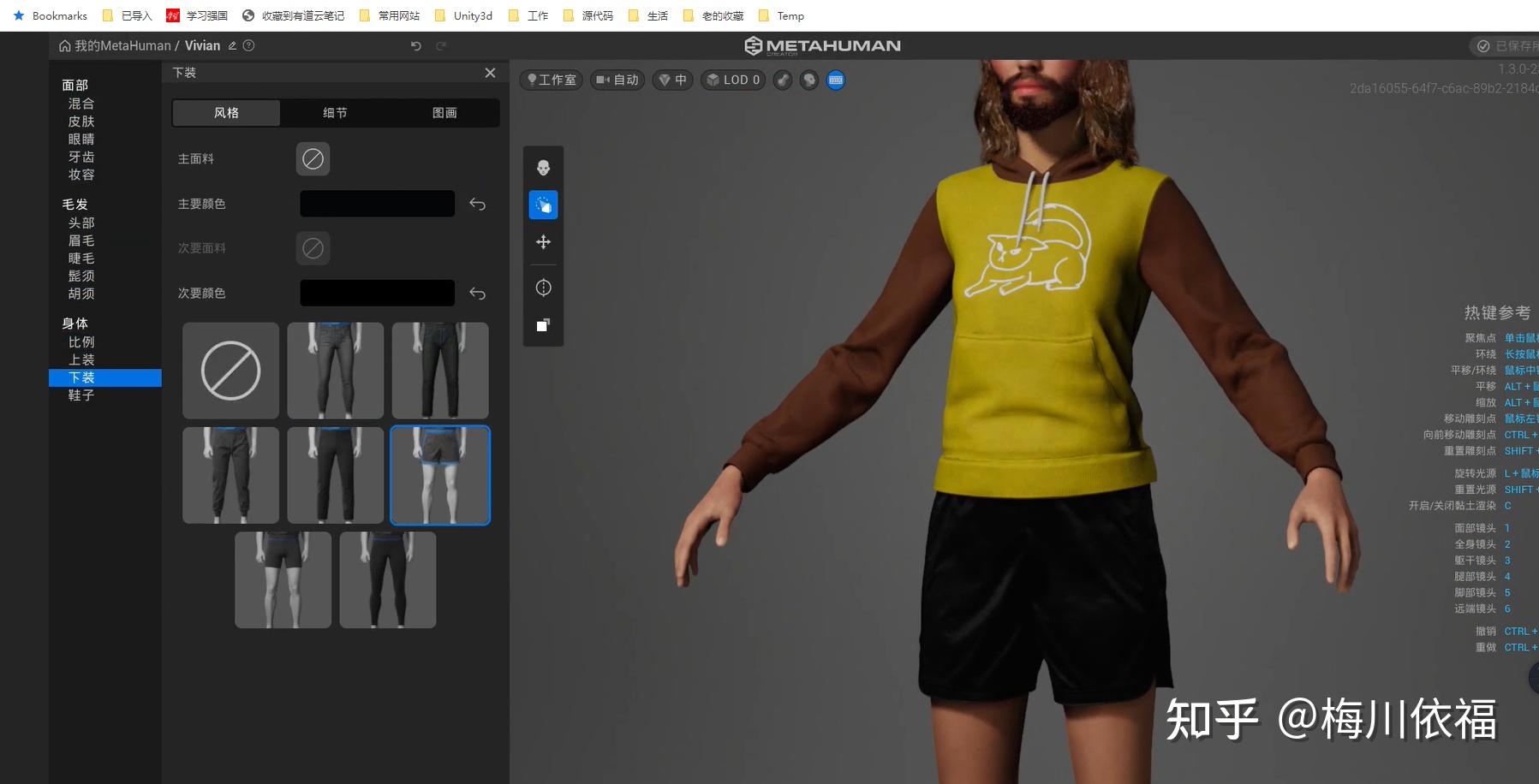
Task: Open the LOD 0 level dropdown
Action: [733, 80]
